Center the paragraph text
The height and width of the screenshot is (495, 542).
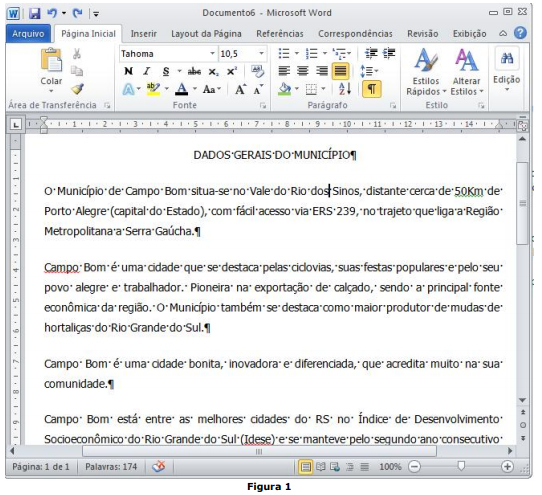tap(303, 71)
